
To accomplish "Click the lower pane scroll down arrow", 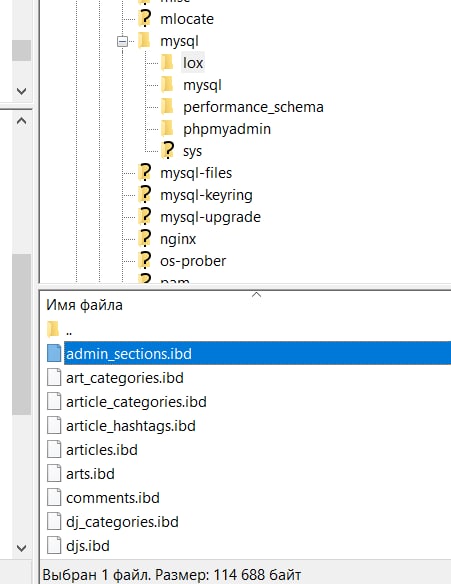I will tap(22, 548).
